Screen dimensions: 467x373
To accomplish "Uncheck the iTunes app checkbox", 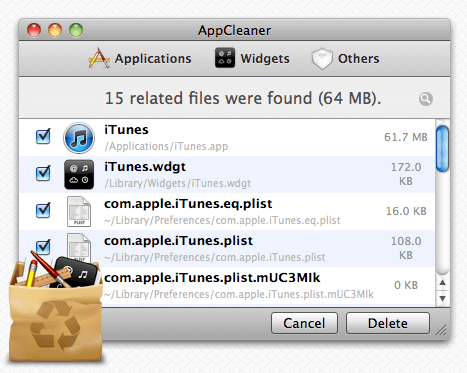I will (x=43, y=136).
